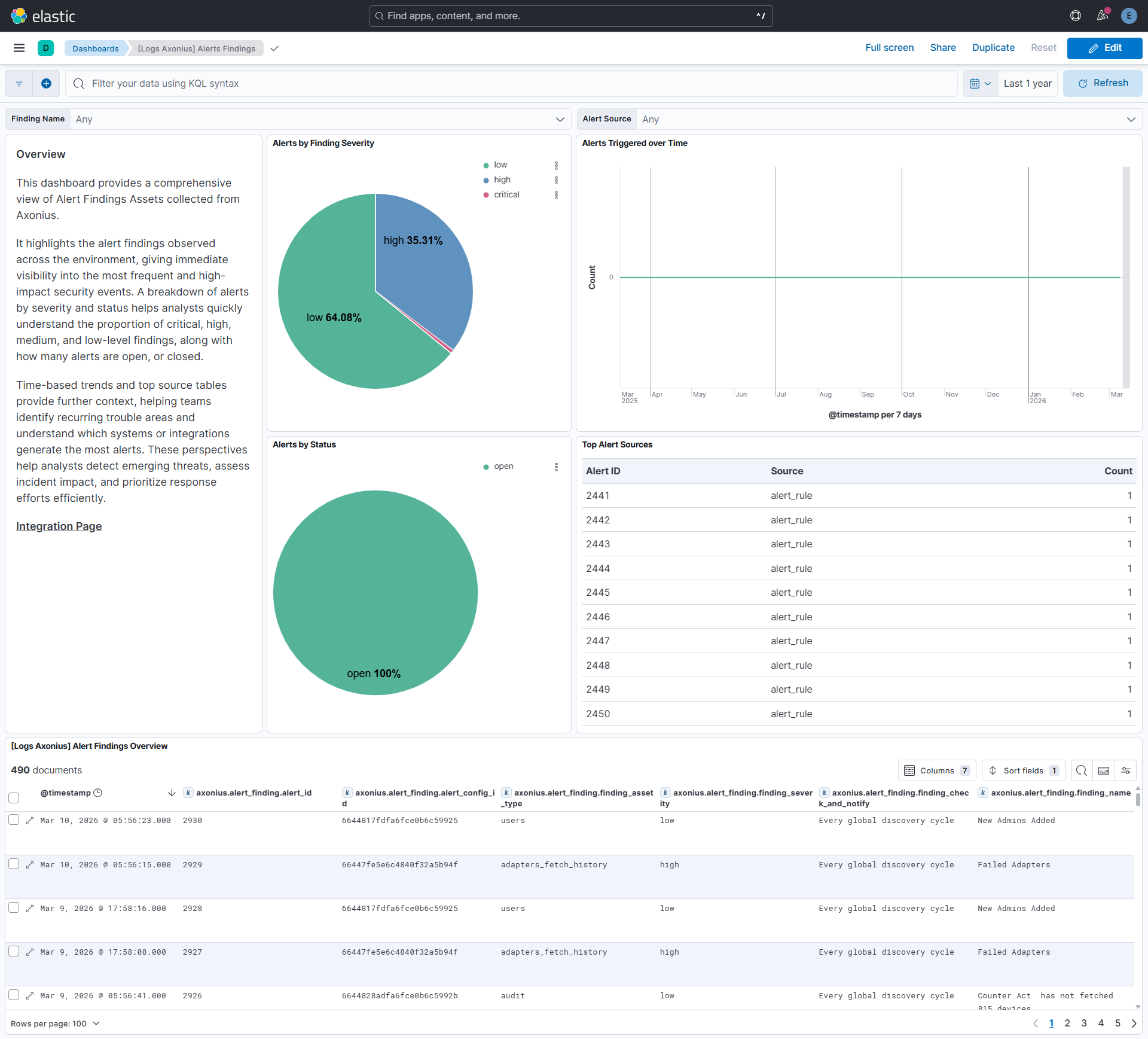The image size is (1148, 1039).
Task: Open the Columns 7 selector
Action: (x=937, y=770)
